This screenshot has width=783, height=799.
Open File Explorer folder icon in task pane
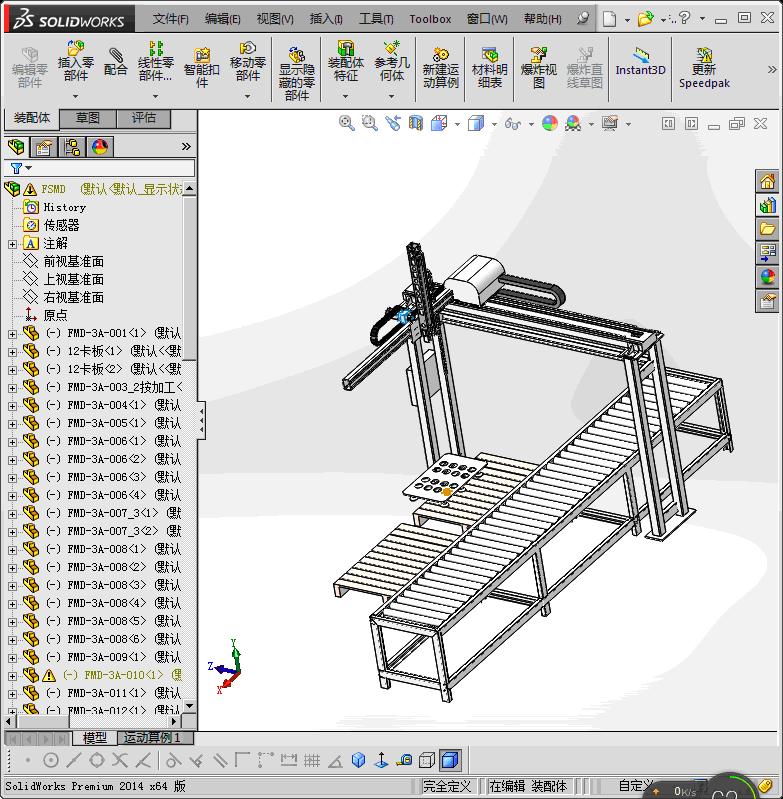tap(767, 229)
